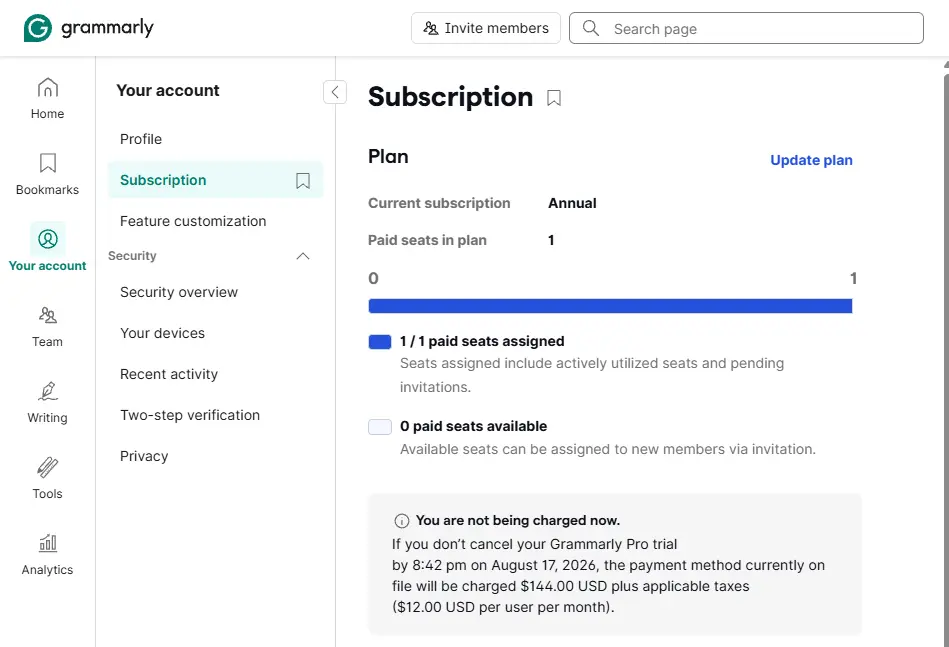
Task: Open Two-step verification settings
Action: (x=190, y=415)
